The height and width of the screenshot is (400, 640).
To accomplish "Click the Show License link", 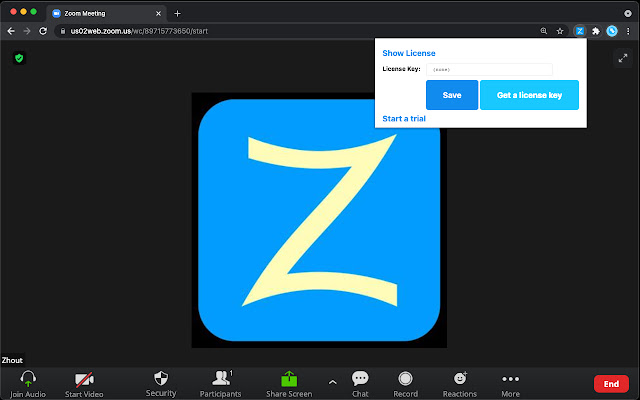I will click(x=409, y=53).
